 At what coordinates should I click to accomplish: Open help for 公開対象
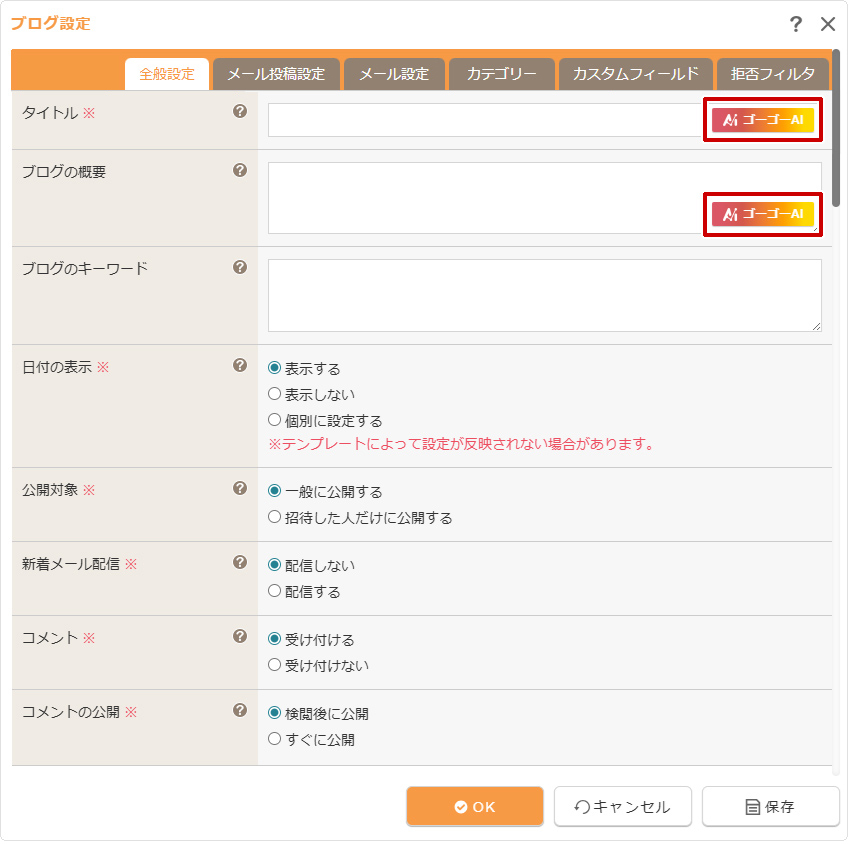[240, 488]
